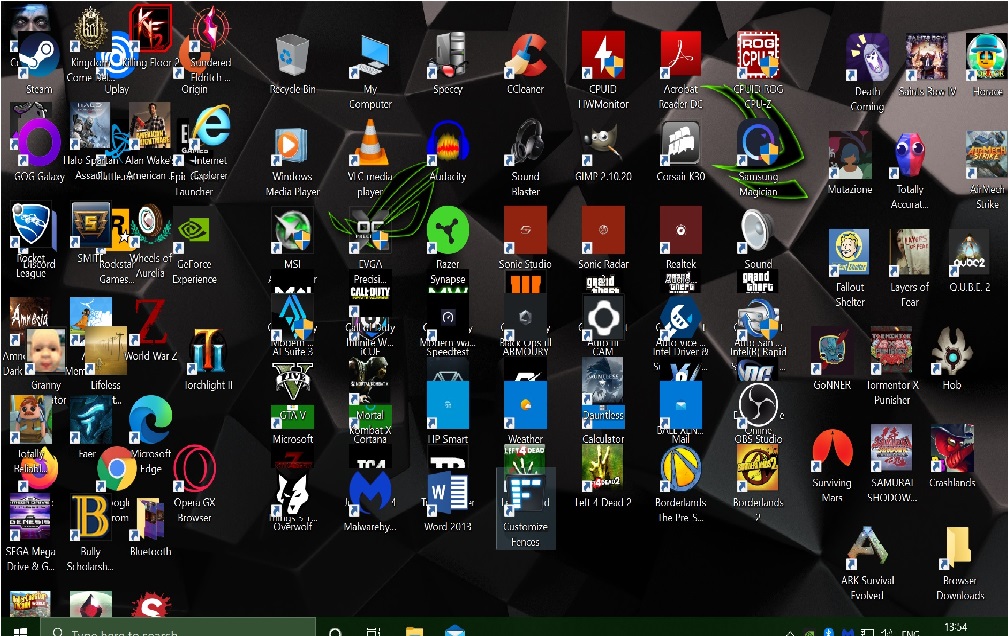Open the Sound speaker shortcut
This screenshot has height=636, width=1008.
(758, 230)
